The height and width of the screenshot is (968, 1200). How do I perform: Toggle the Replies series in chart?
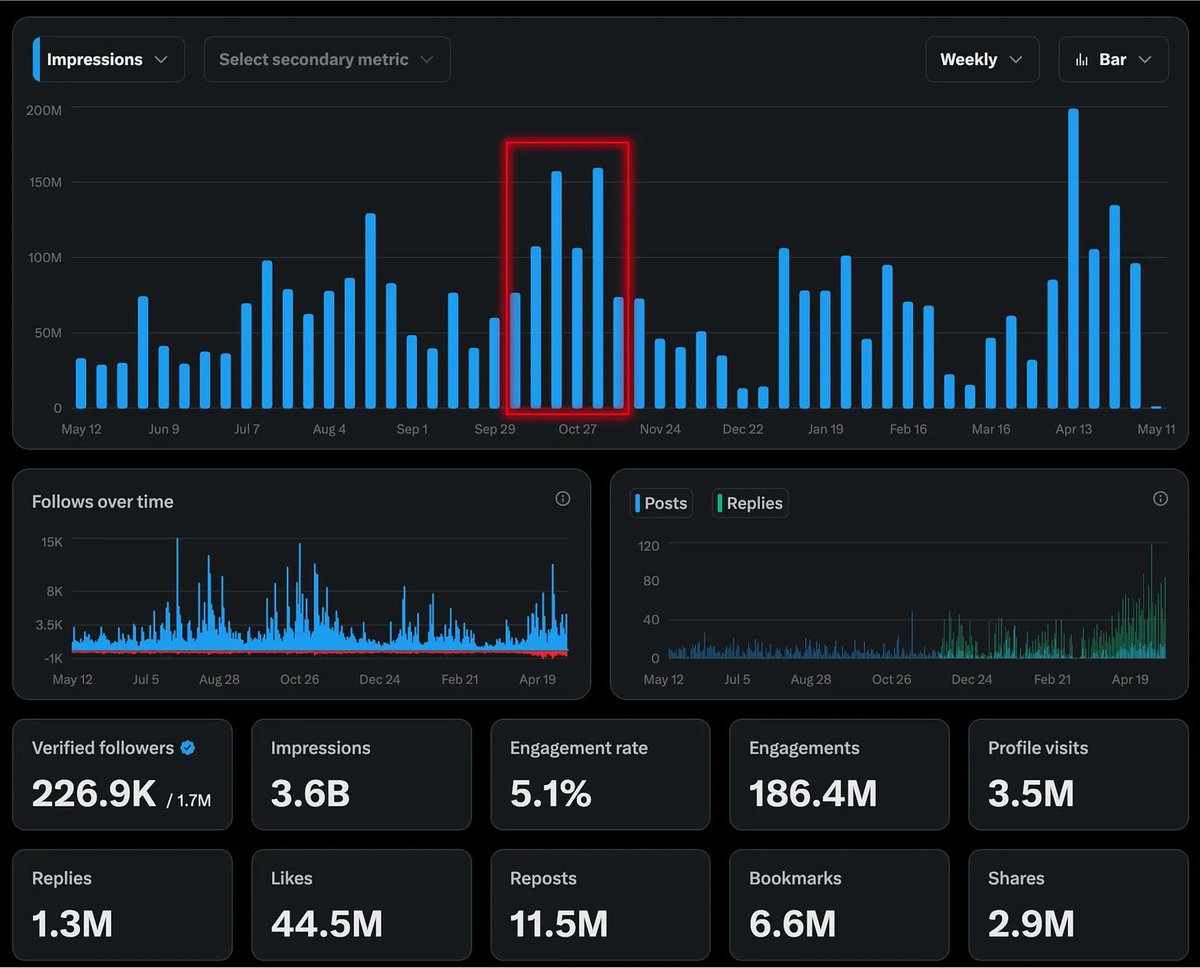[750, 503]
